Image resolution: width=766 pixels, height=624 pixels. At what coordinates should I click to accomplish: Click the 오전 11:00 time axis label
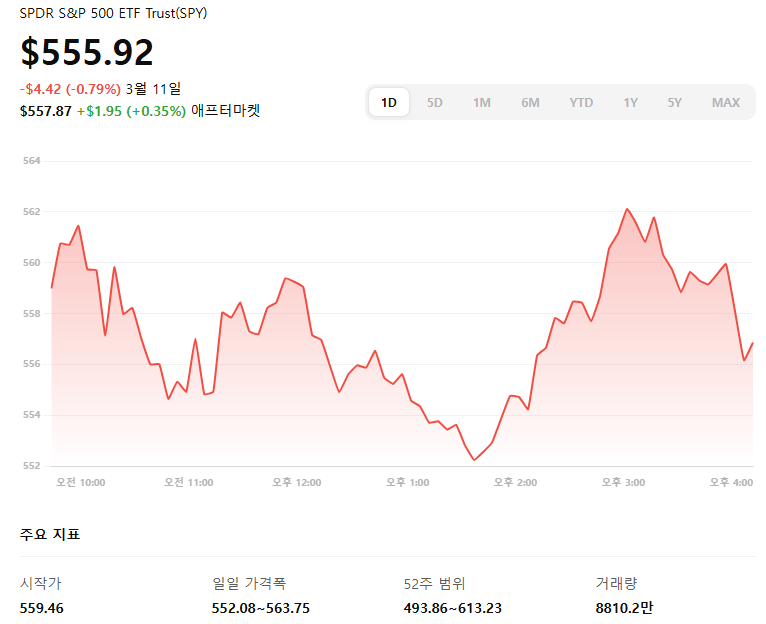(189, 482)
